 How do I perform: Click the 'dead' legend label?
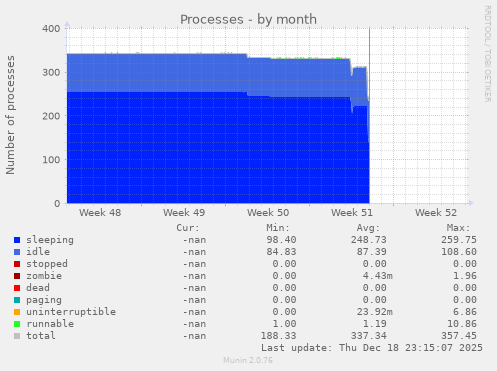(38, 288)
